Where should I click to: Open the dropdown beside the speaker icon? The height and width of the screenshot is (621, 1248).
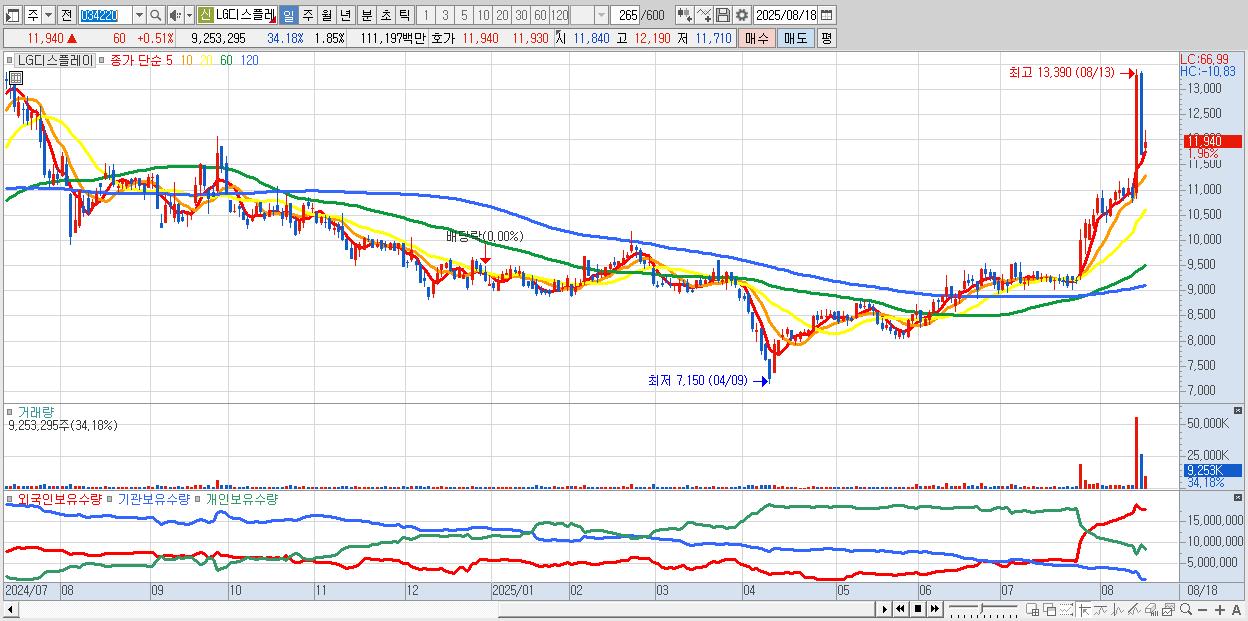[189, 16]
